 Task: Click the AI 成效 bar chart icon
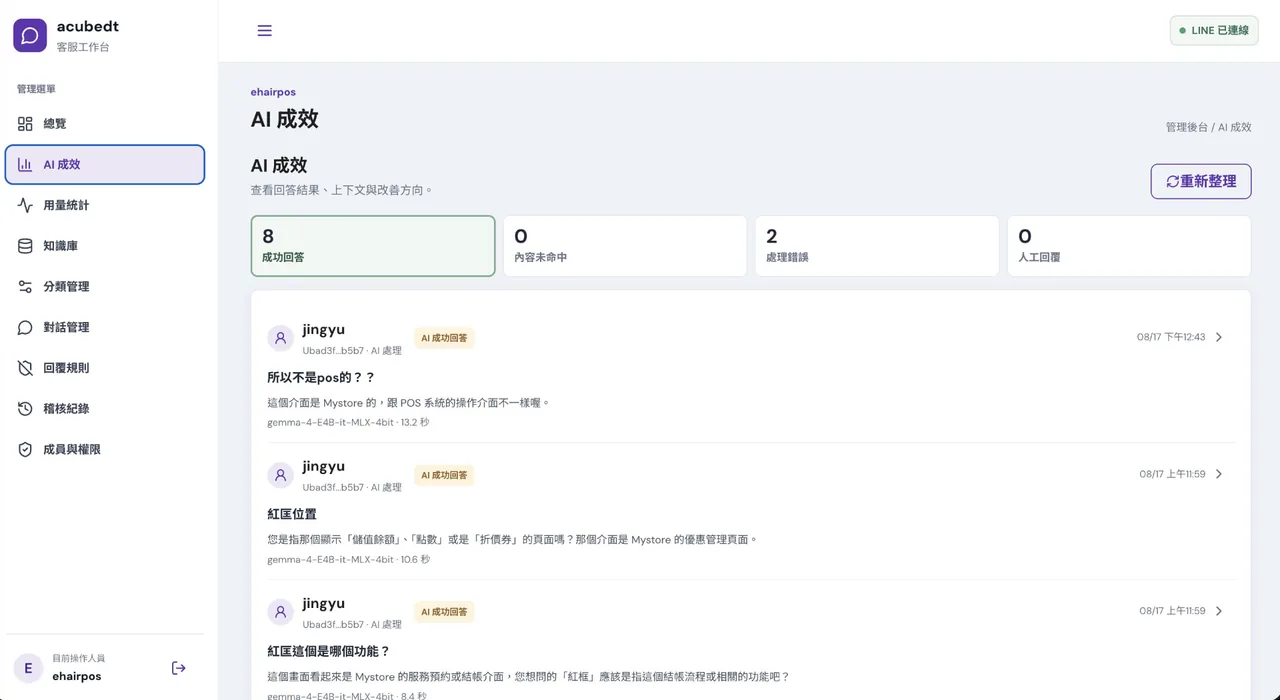click(25, 165)
